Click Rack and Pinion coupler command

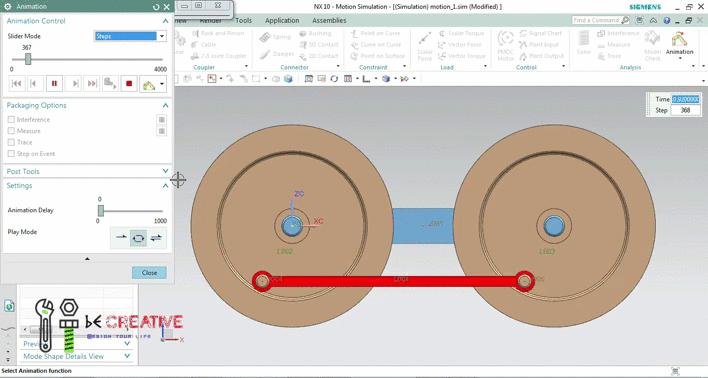[x=217, y=33]
